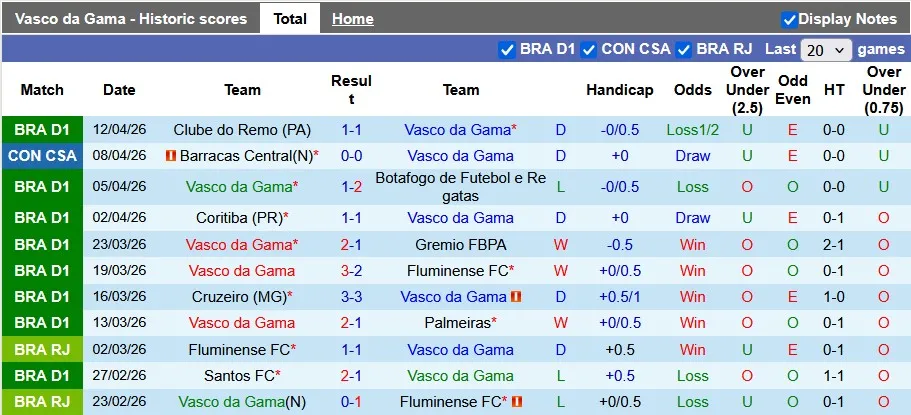Screen dimensions: 911x415
Task: Click the Gremio FBPA team name
Action: 460,245
